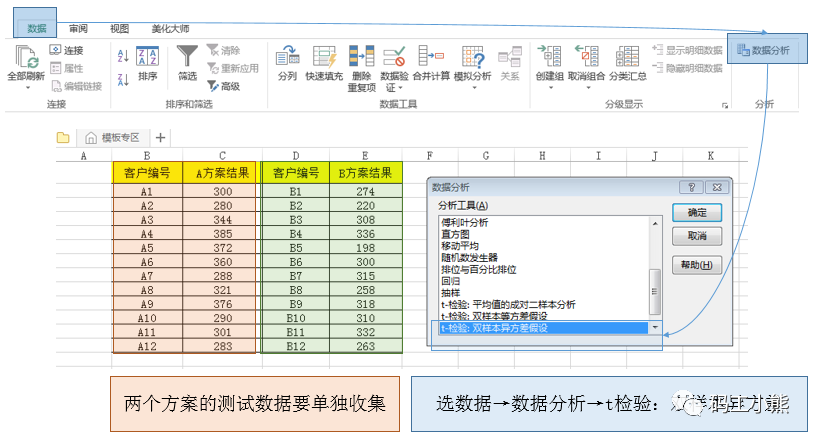Click 显示明细数据 show detail
Screen dimensions: 816x440
click(687, 50)
